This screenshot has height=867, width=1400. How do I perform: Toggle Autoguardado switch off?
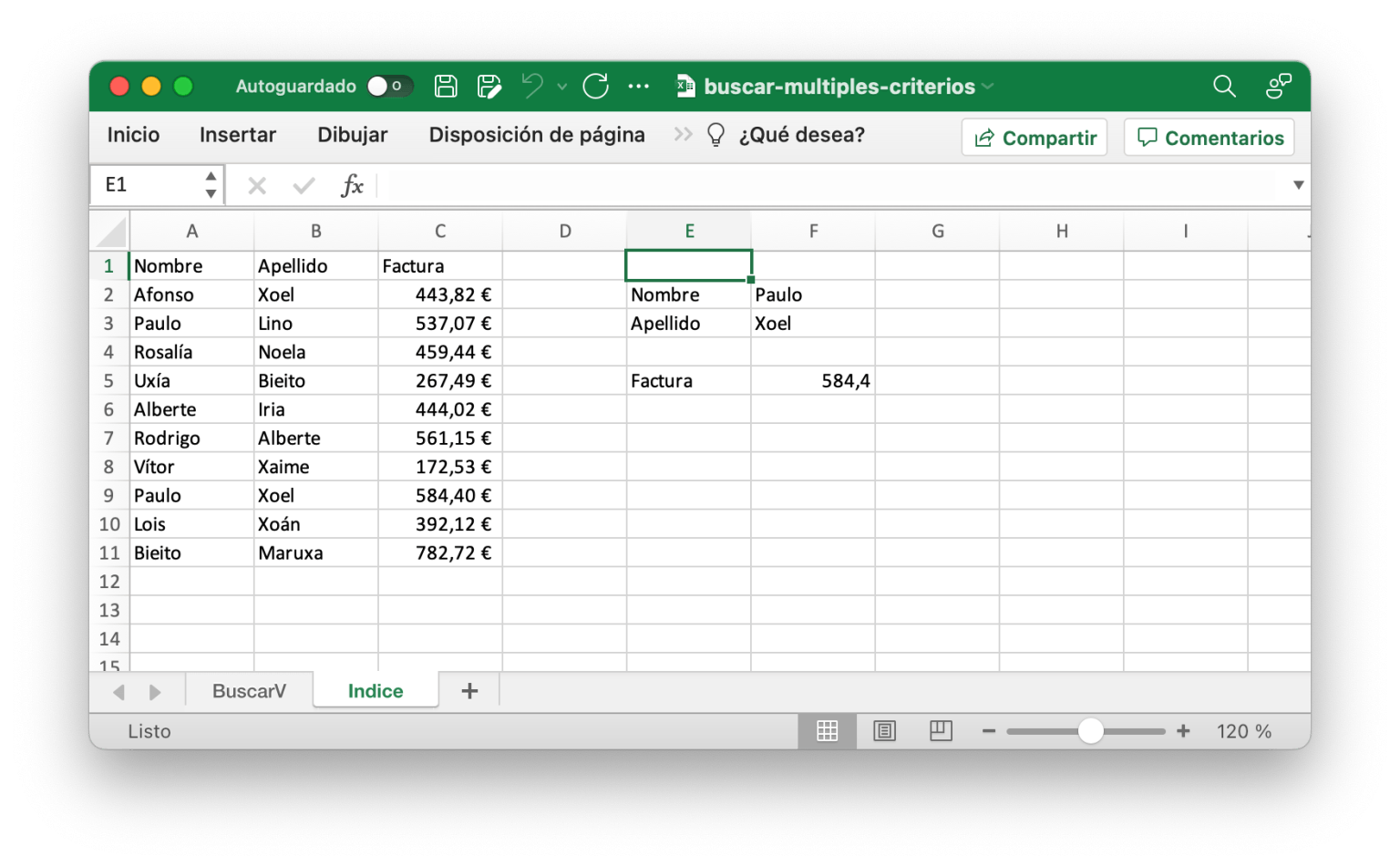point(390,86)
